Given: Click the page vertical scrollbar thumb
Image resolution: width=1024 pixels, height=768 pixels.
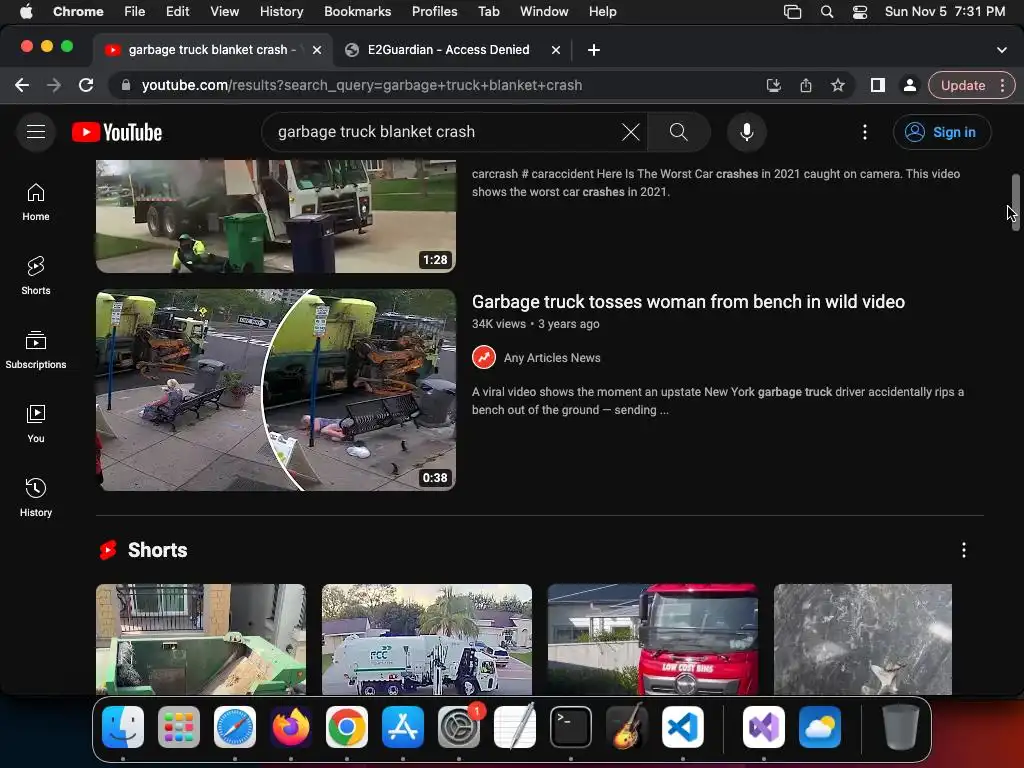Looking at the screenshot, I should pyautogui.click(x=1016, y=202).
